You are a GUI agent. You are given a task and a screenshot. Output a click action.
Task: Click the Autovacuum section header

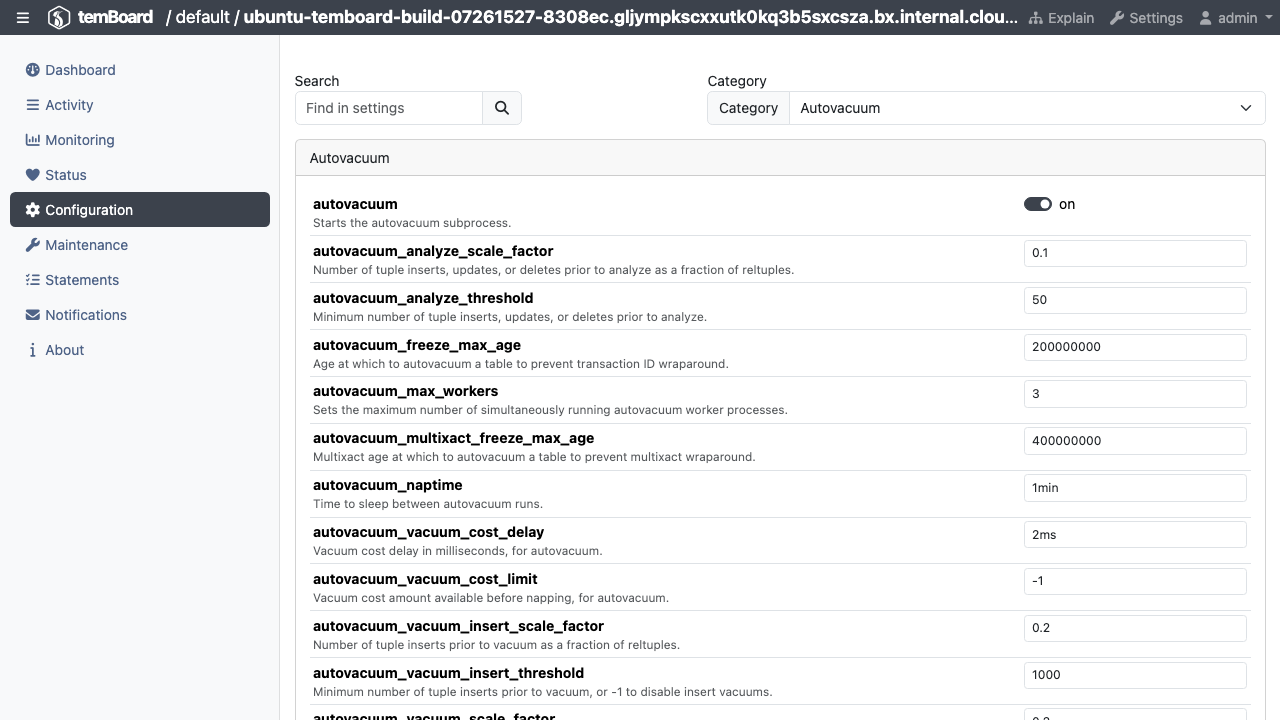pos(780,158)
